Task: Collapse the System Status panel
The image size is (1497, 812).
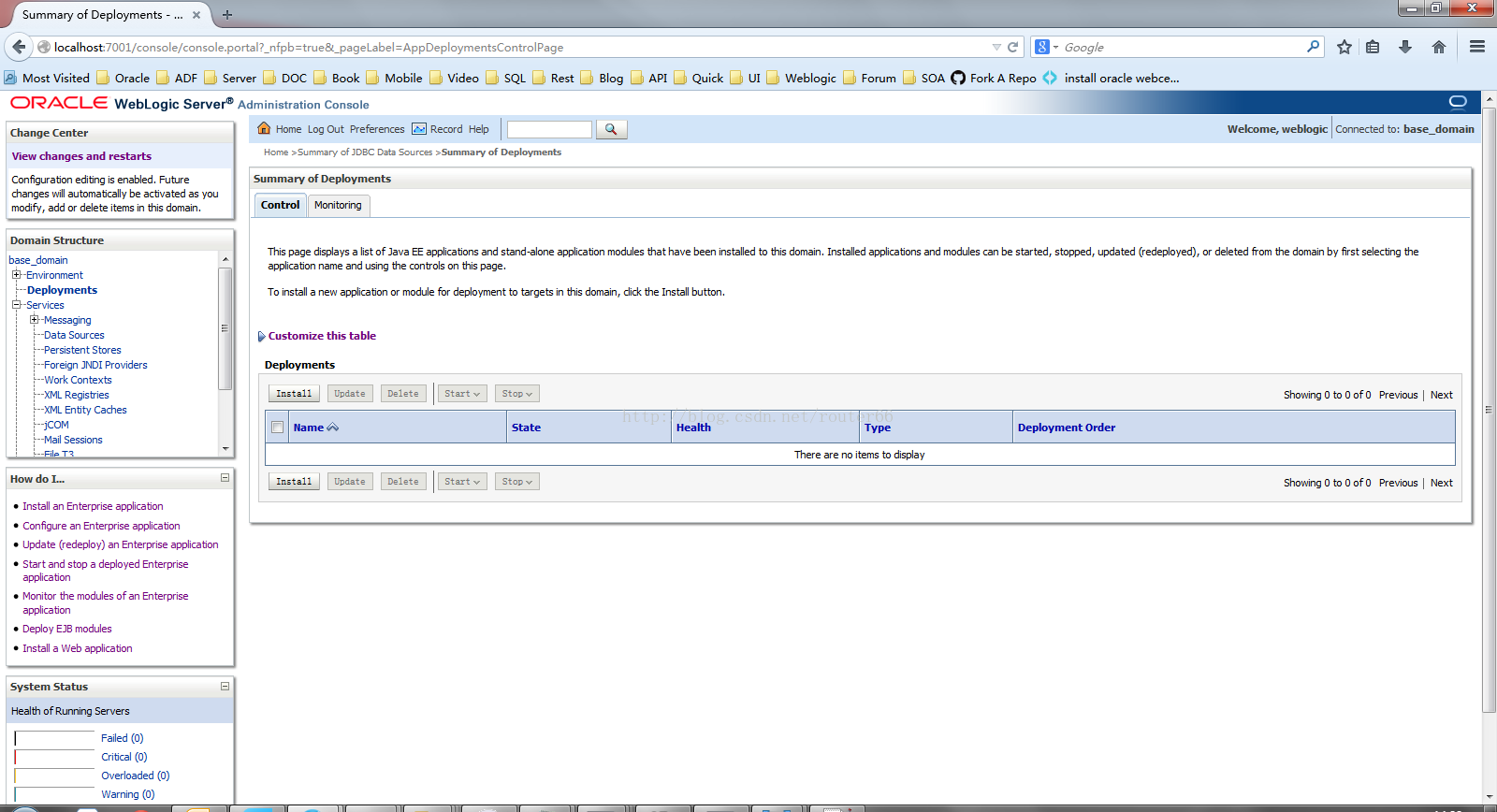Action: click(x=225, y=686)
